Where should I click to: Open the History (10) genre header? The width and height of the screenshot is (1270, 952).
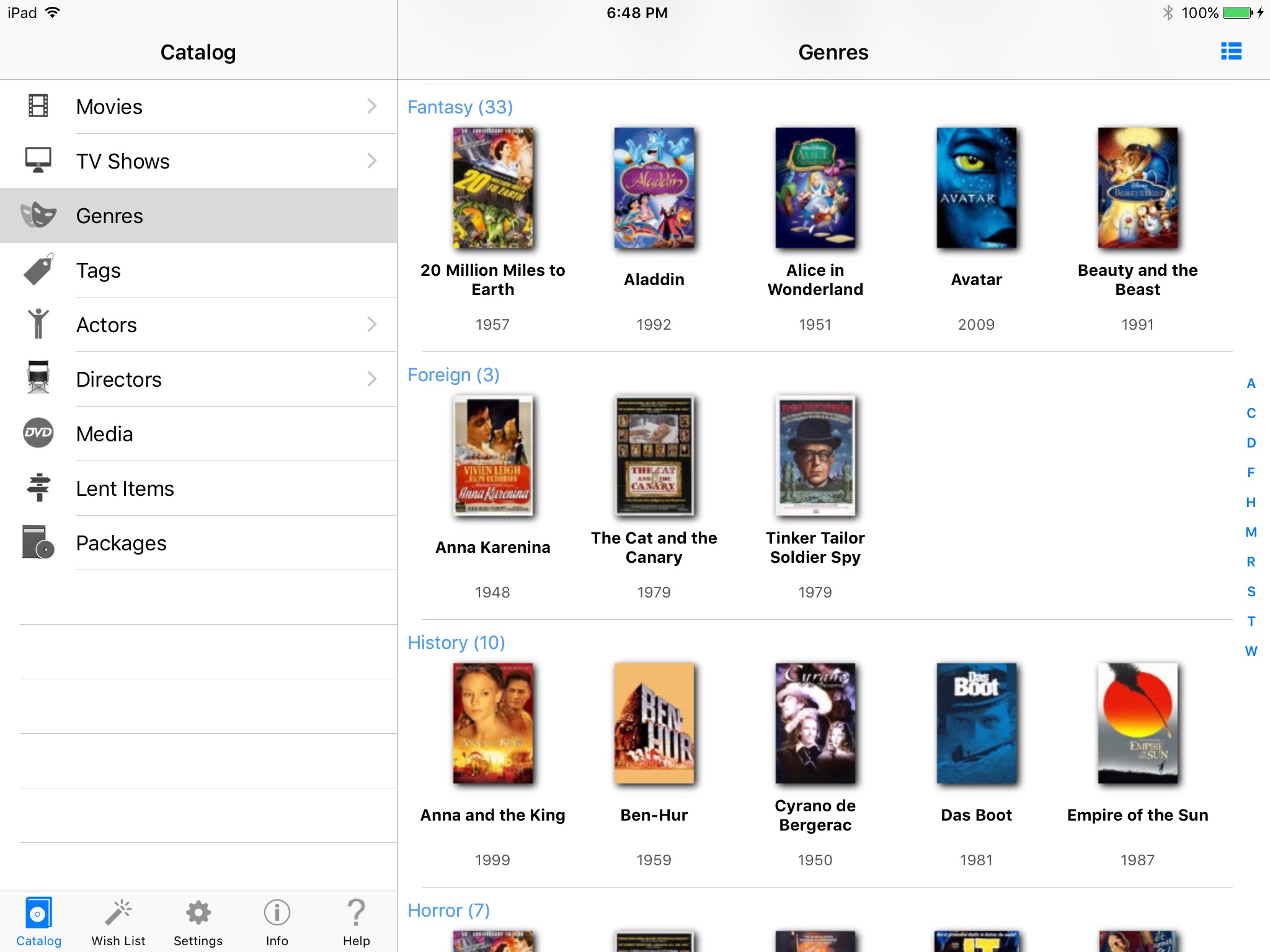coord(456,643)
